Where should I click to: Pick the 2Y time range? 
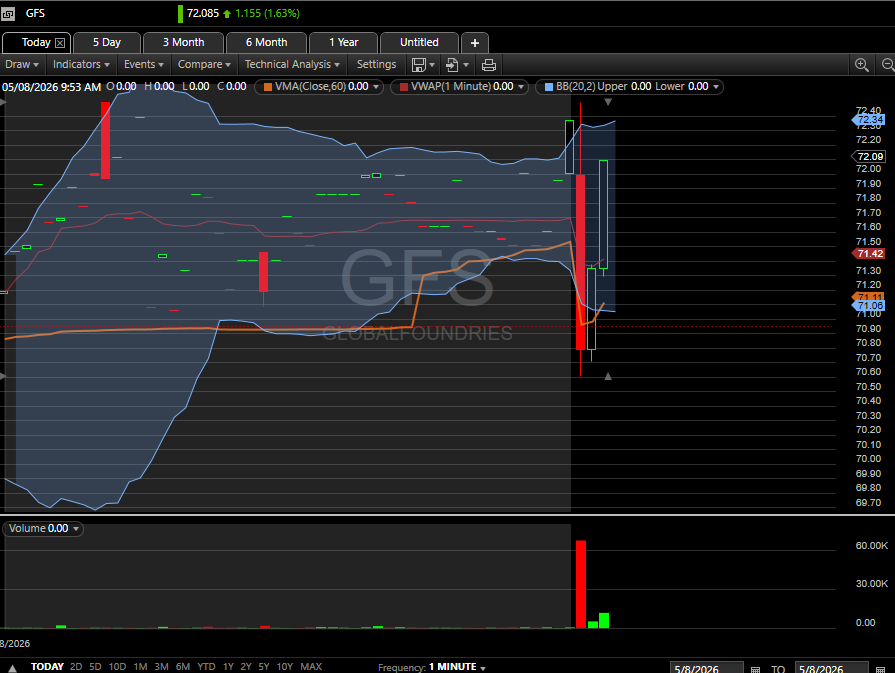point(246,666)
